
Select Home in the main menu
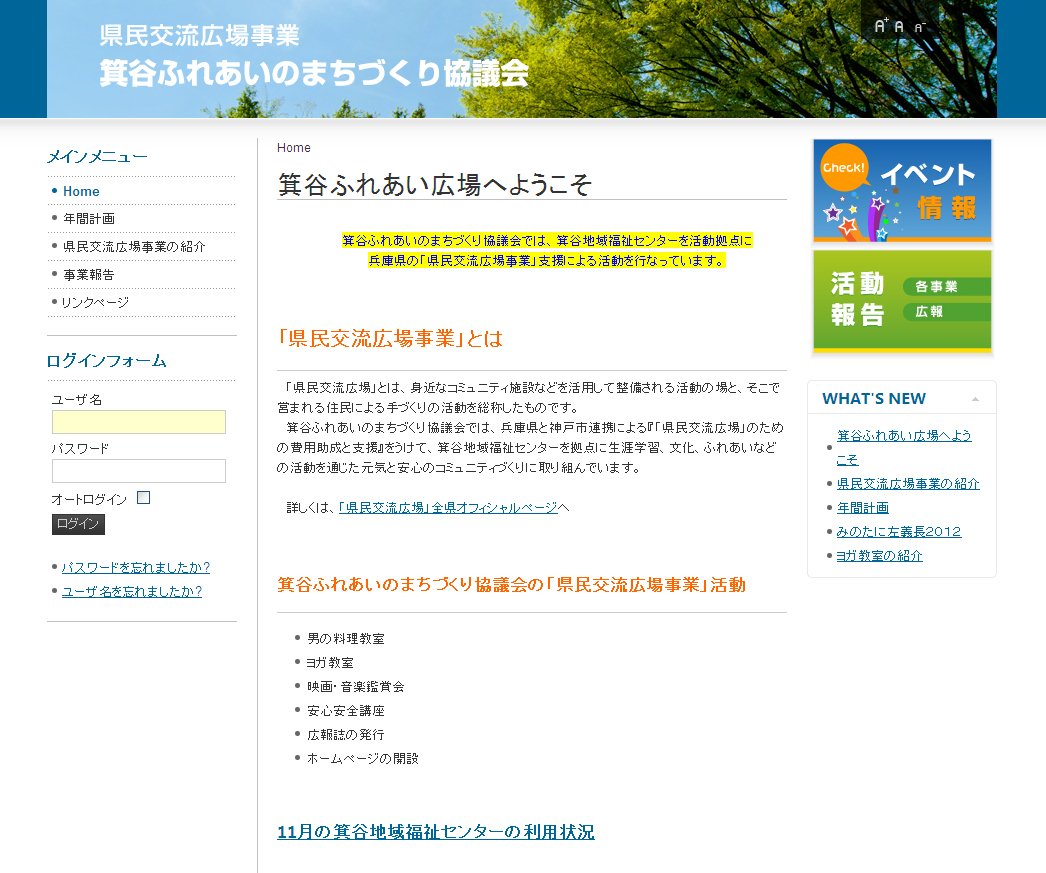tap(81, 191)
